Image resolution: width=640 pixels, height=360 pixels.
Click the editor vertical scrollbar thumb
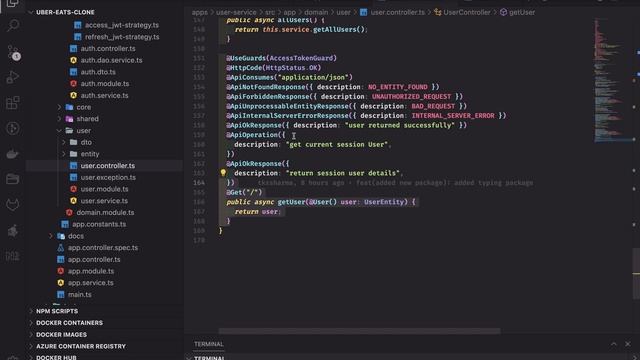coord(636,273)
